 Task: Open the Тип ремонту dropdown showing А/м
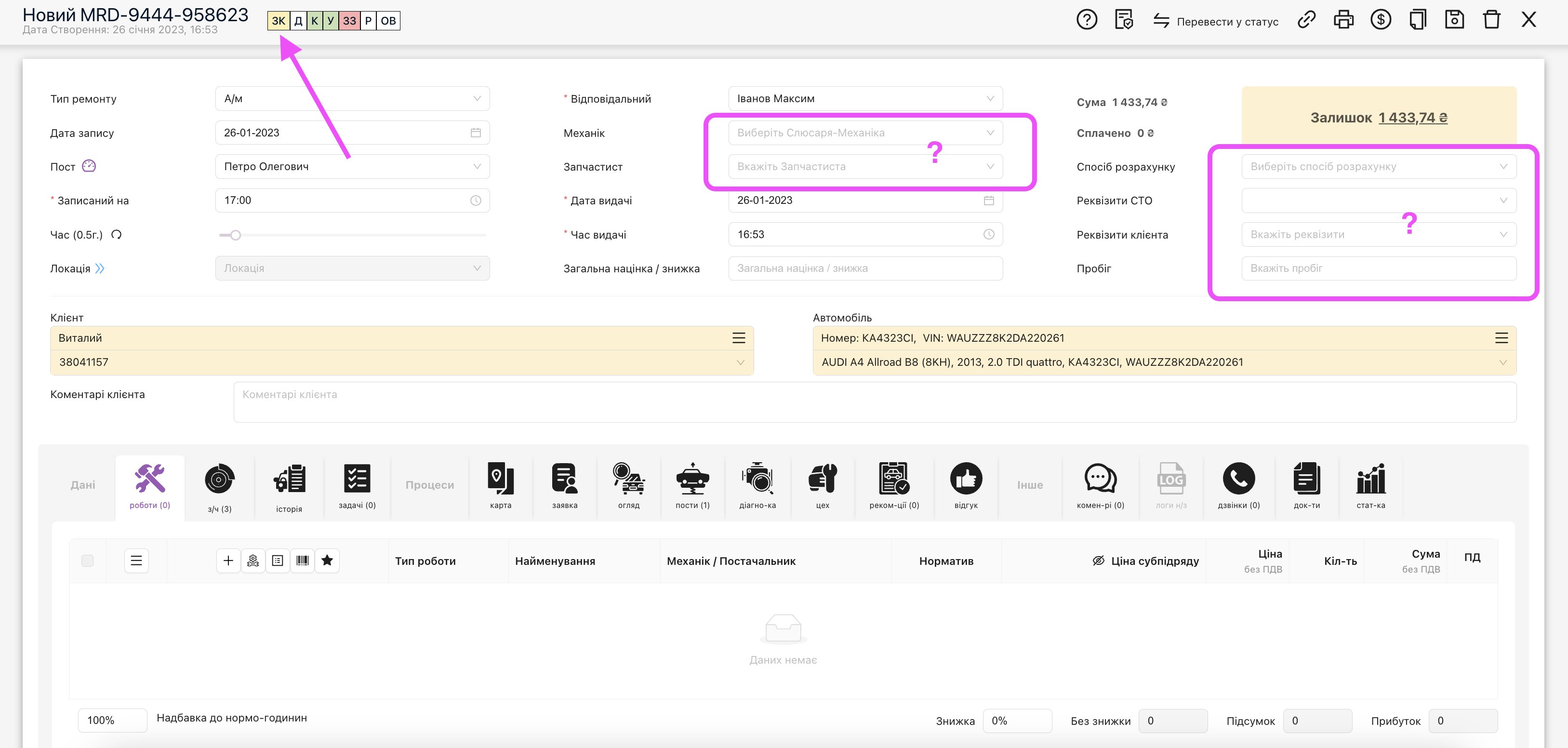[x=352, y=98]
